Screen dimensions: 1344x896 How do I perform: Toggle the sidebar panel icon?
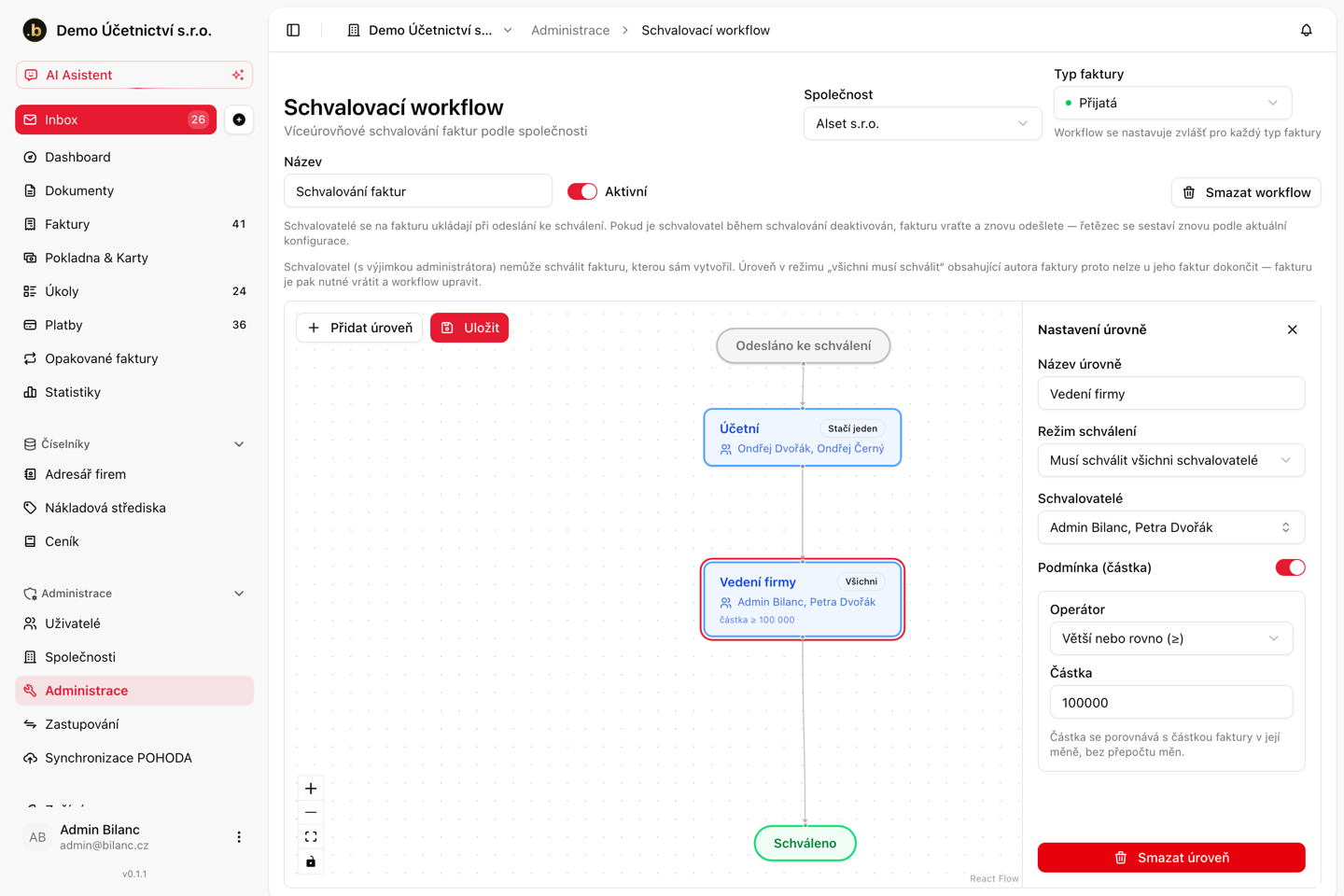click(293, 30)
